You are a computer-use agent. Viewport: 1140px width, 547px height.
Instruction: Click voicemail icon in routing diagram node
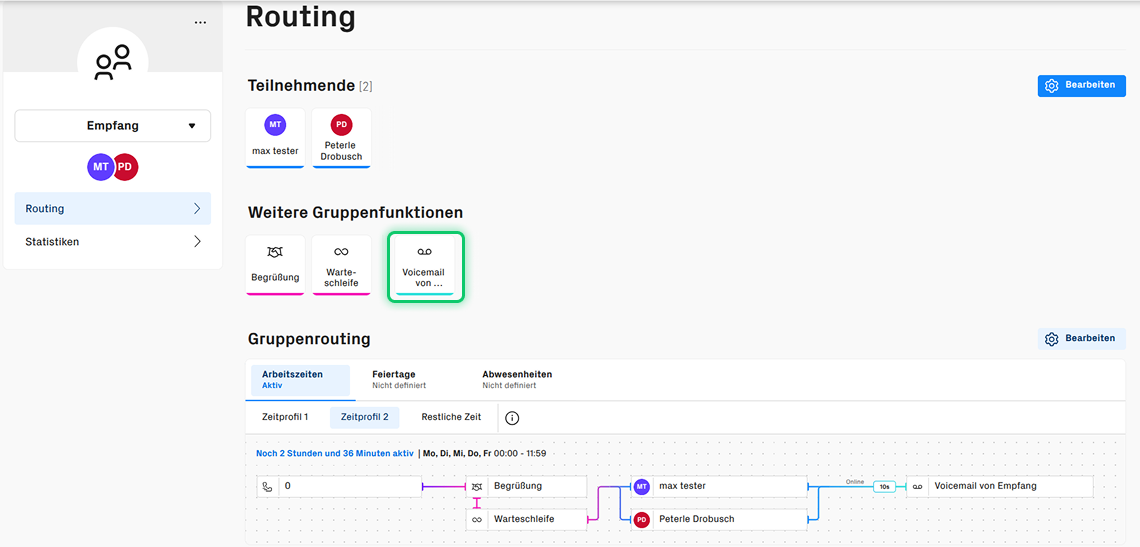pyautogui.click(x=918, y=486)
